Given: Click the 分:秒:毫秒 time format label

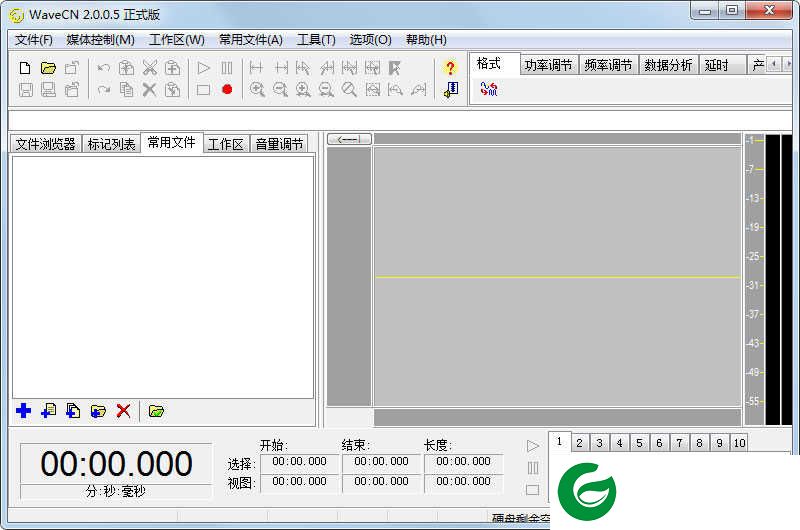Looking at the screenshot, I should [116, 491].
